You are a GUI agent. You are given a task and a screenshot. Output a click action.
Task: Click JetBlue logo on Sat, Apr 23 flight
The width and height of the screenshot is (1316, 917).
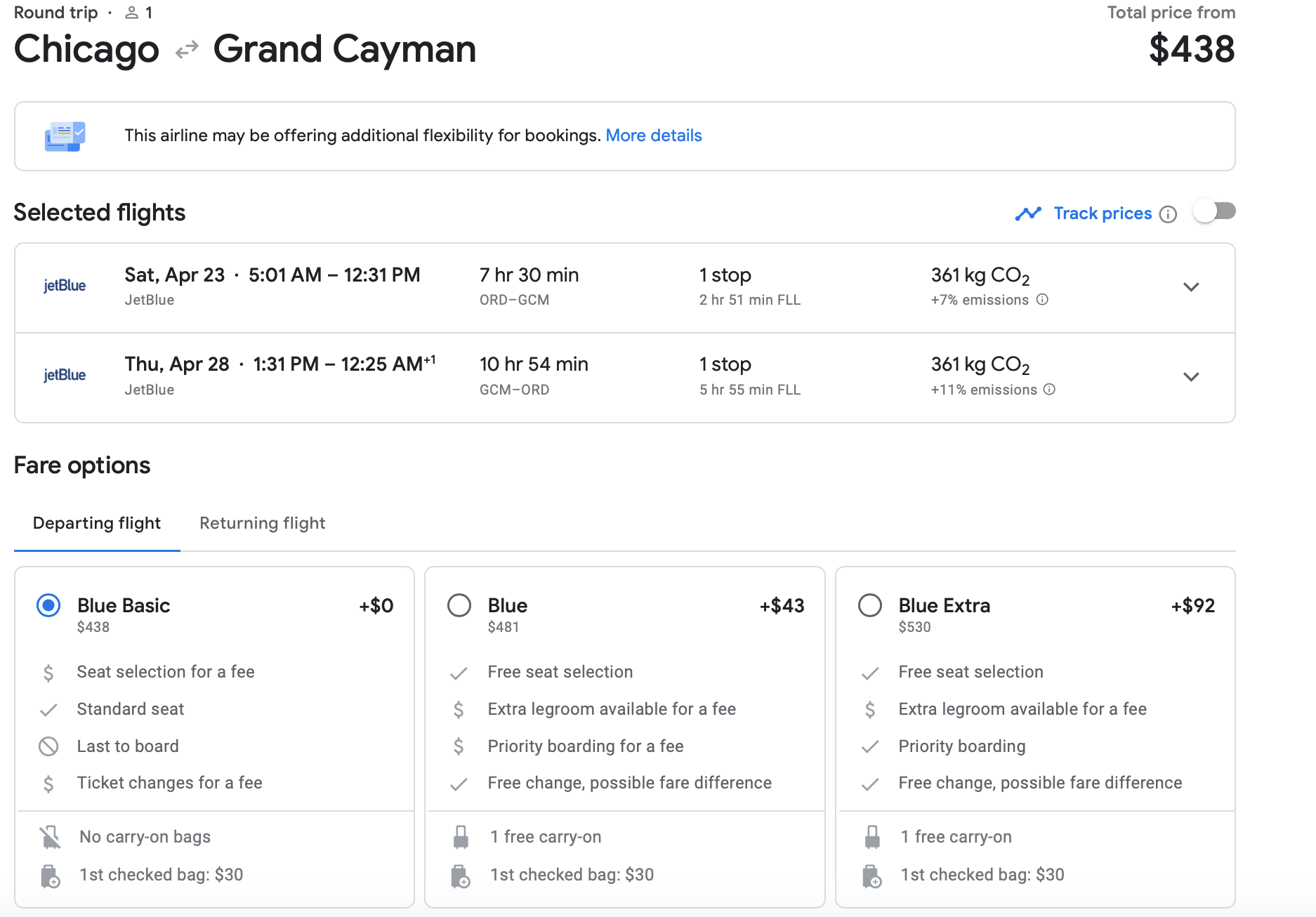pos(65,286)
